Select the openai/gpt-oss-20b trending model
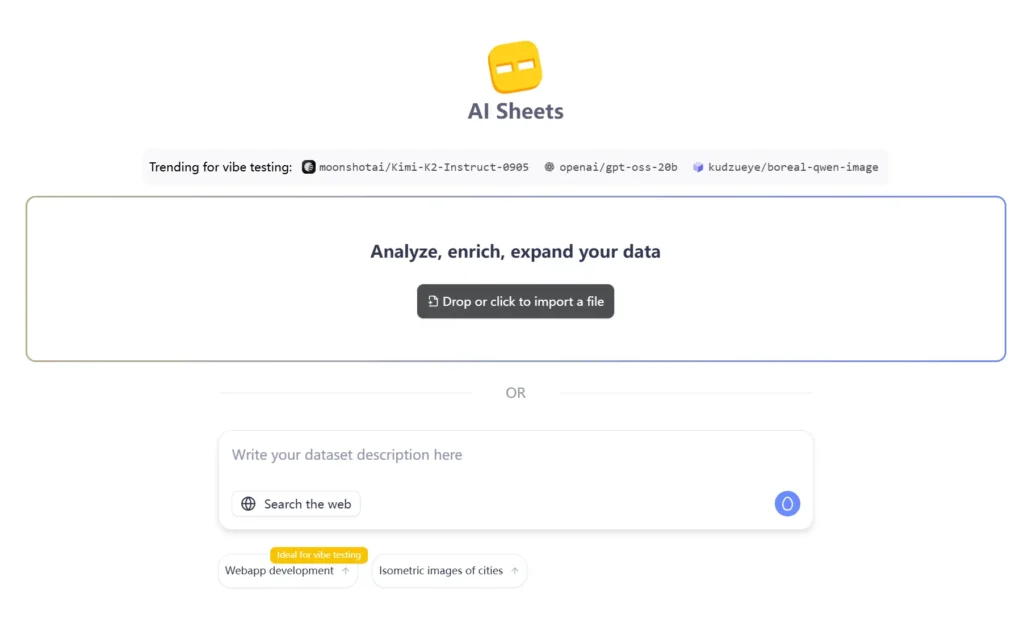Screen dimensions: 1024x618 click(611, 167)
